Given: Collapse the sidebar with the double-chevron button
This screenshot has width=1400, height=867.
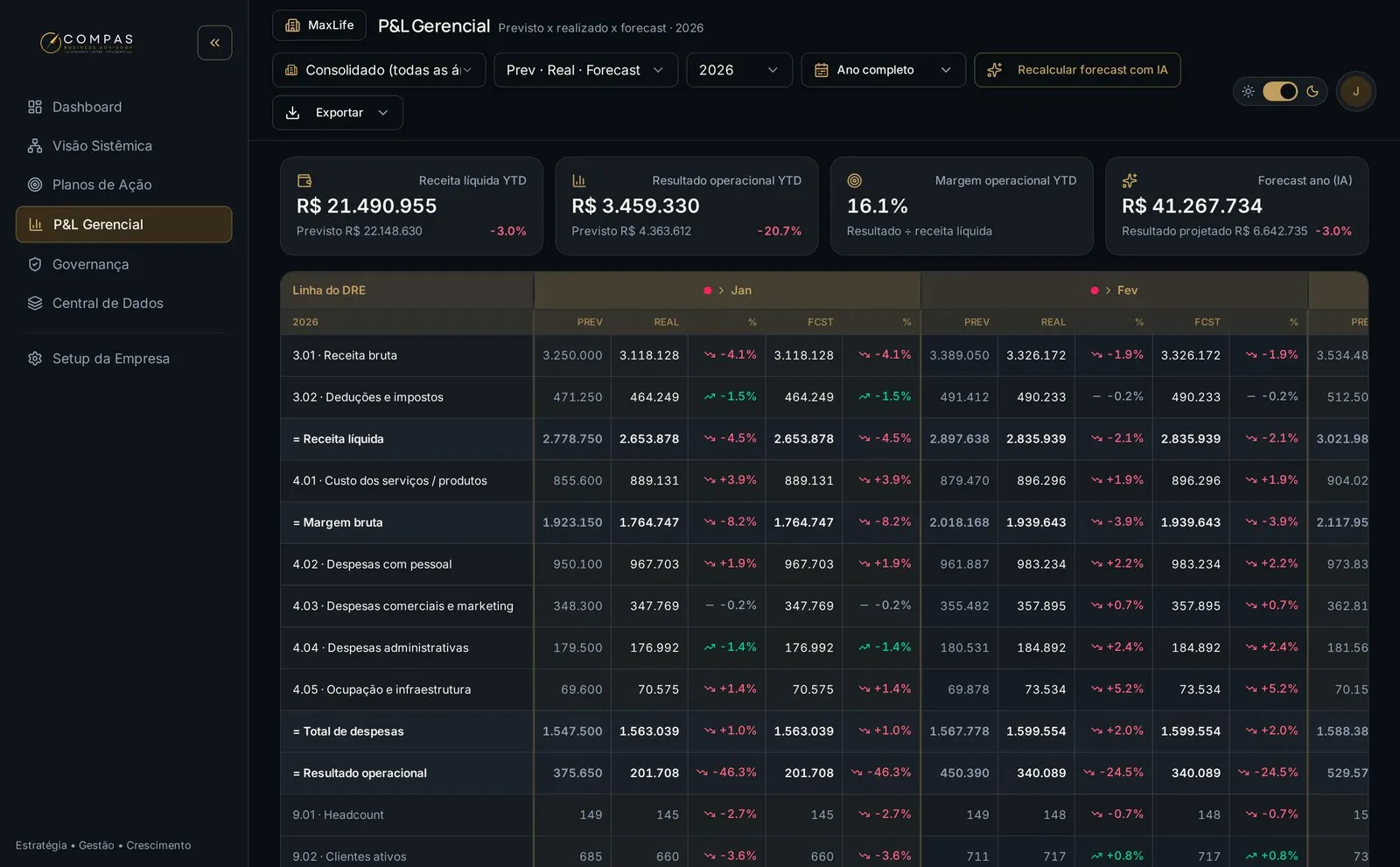Looking at the screenshot, I should [x=214, y=43].
